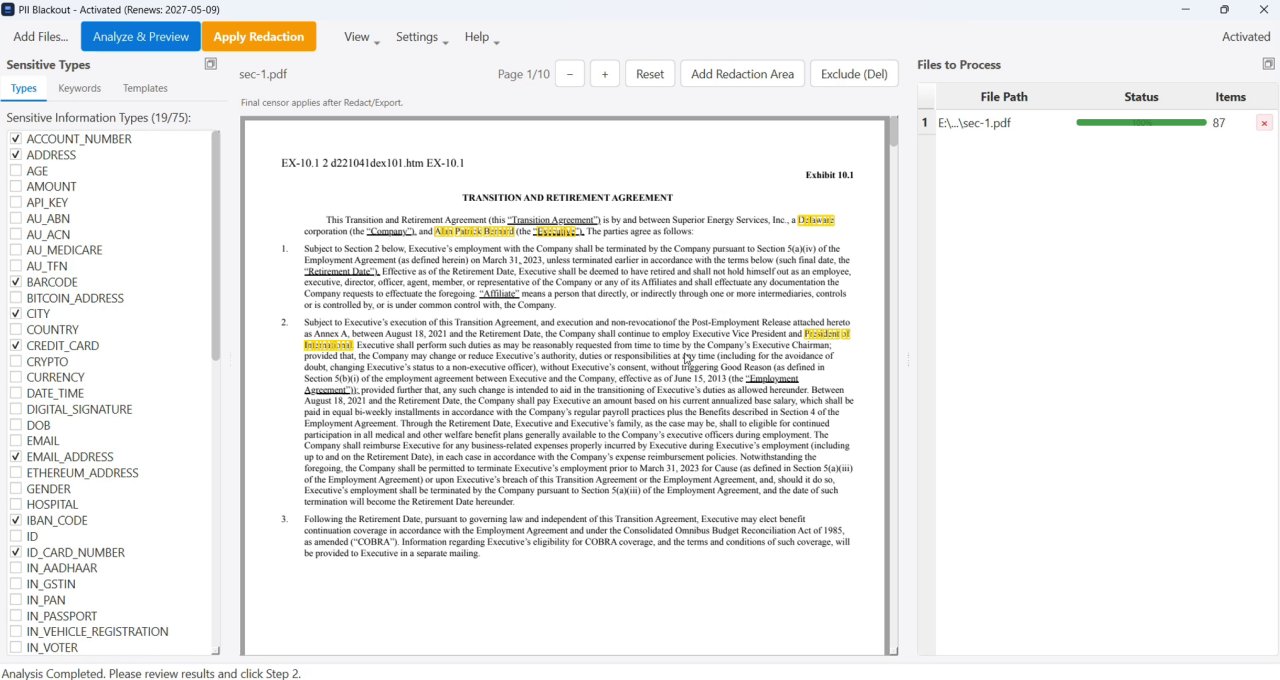Switch to the Types tab
The height and width of the screenshot is (680, 1280).
24,88
